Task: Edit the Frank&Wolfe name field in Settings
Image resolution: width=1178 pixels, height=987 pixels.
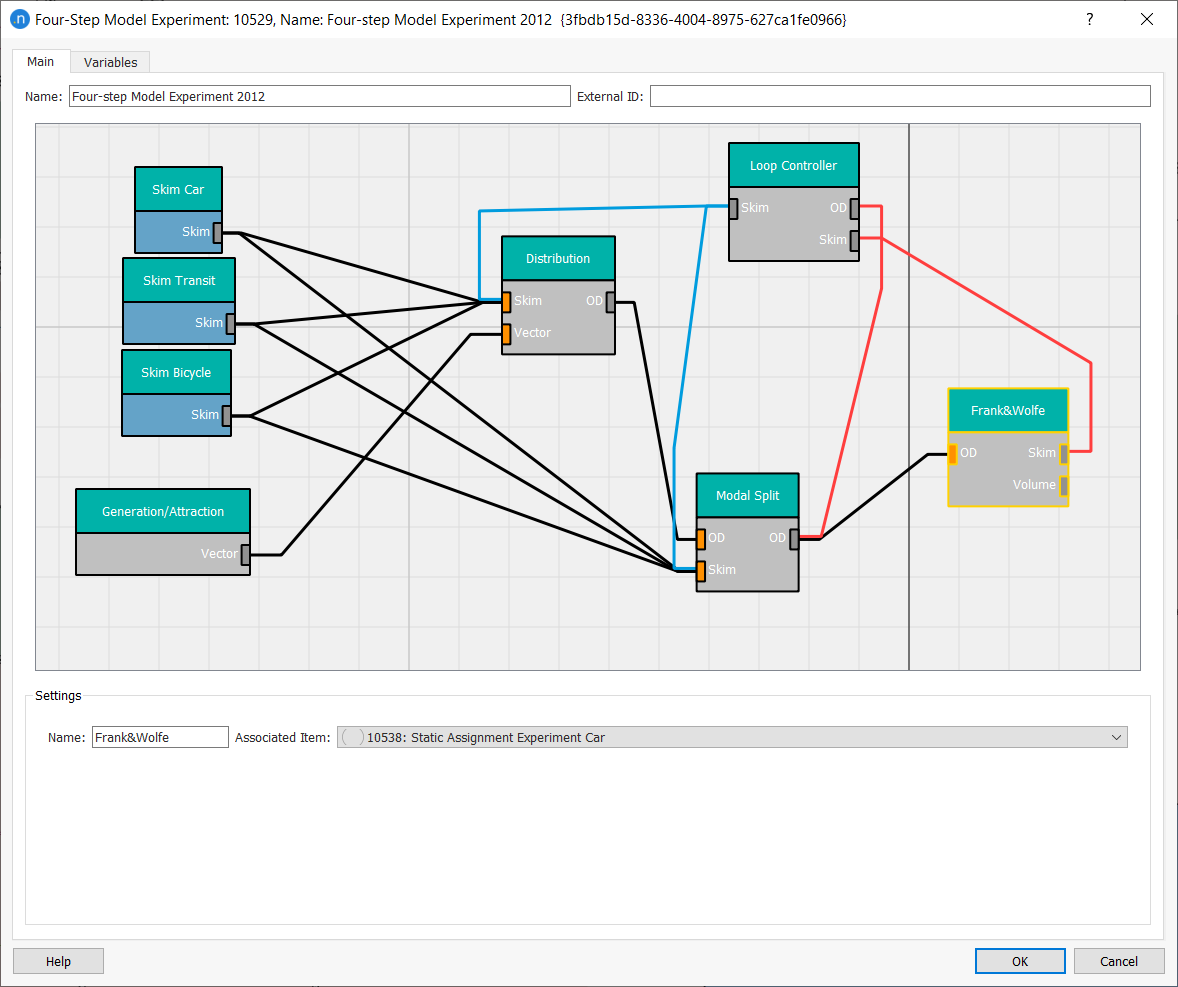Action: pos(160,737)
